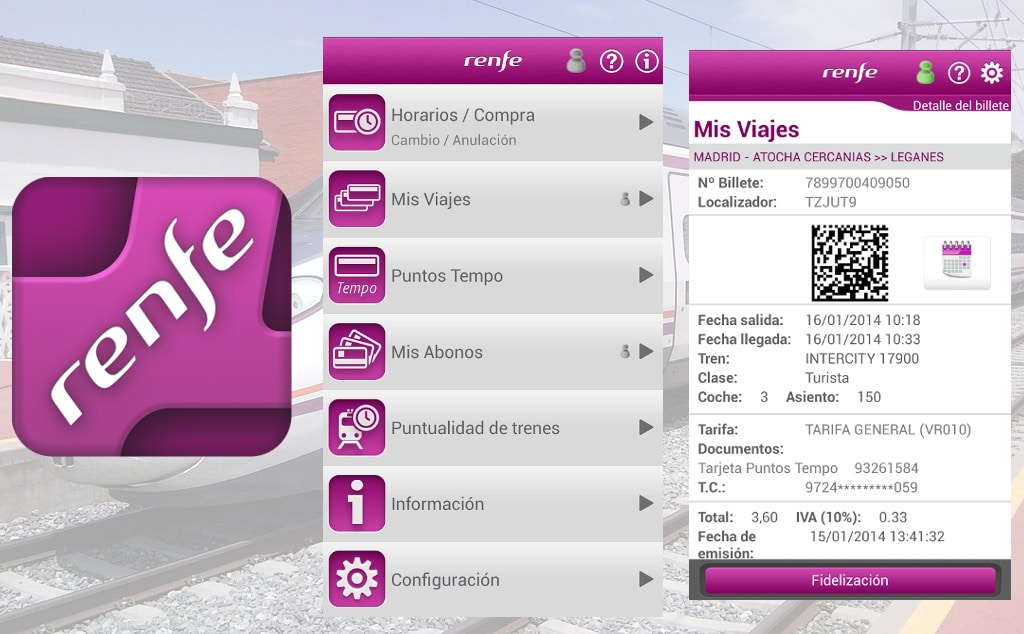This screenshot has width=1024, height=634.
Task: Open Puntualidad de trenes menu entry
Action: point(493,428)
